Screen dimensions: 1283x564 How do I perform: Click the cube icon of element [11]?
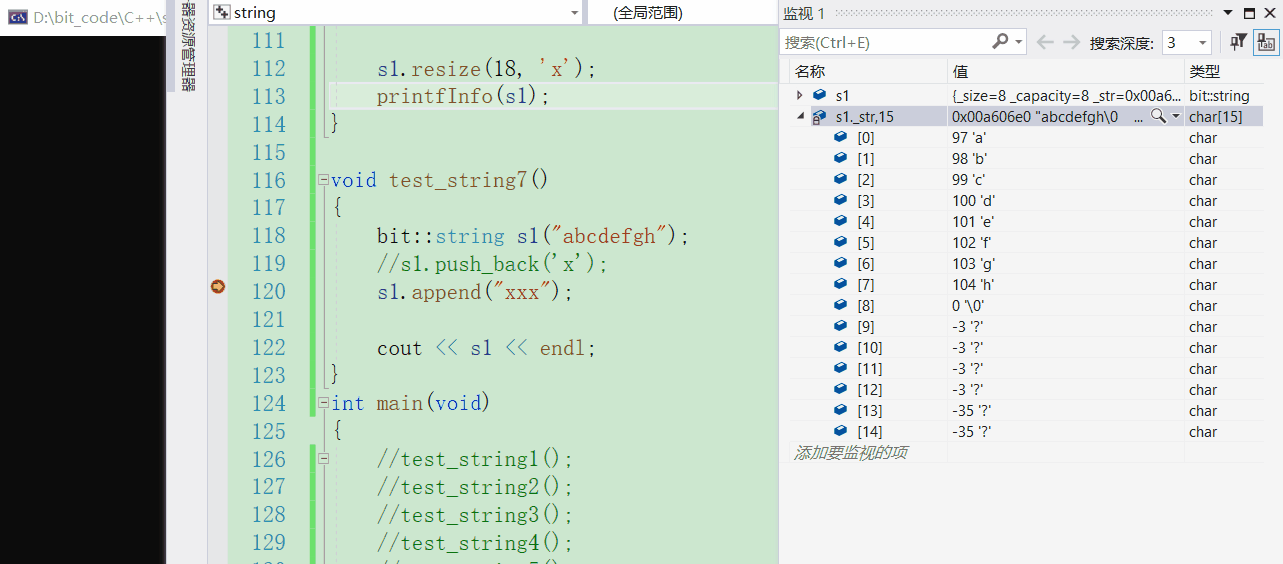pyautogui.click(x=841, y=368)
